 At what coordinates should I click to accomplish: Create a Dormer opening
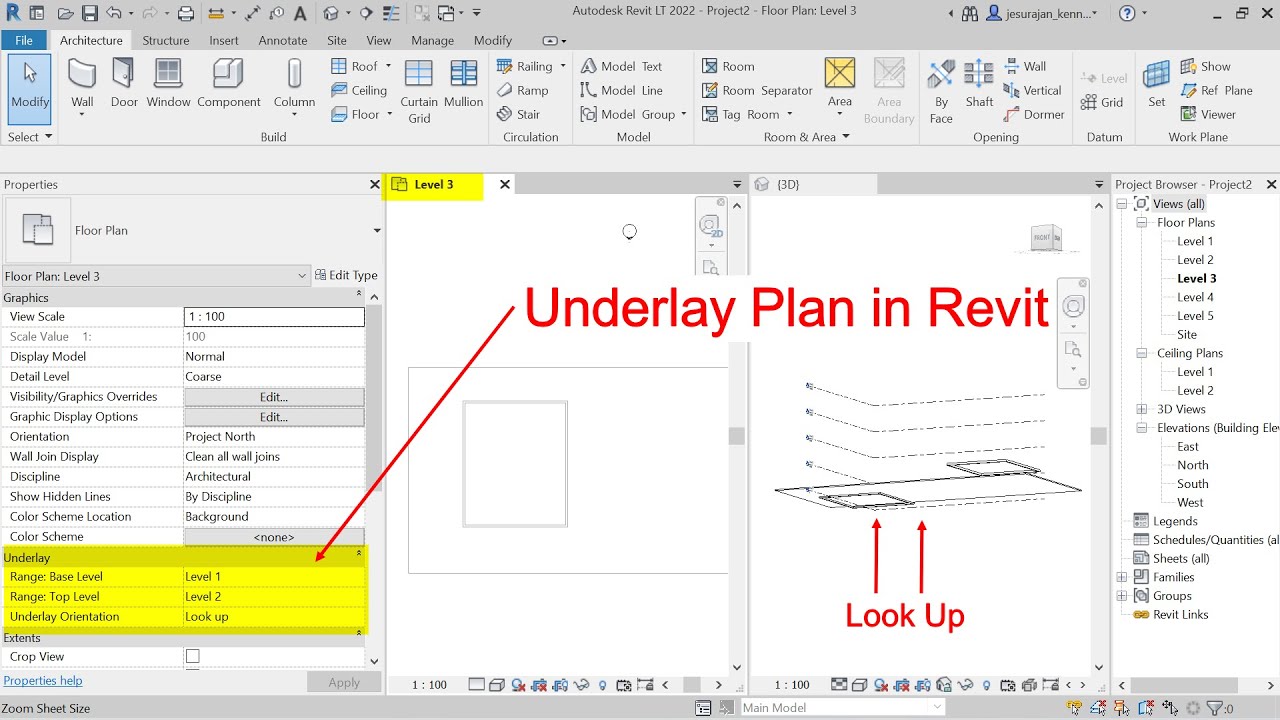click(1033, 114)
